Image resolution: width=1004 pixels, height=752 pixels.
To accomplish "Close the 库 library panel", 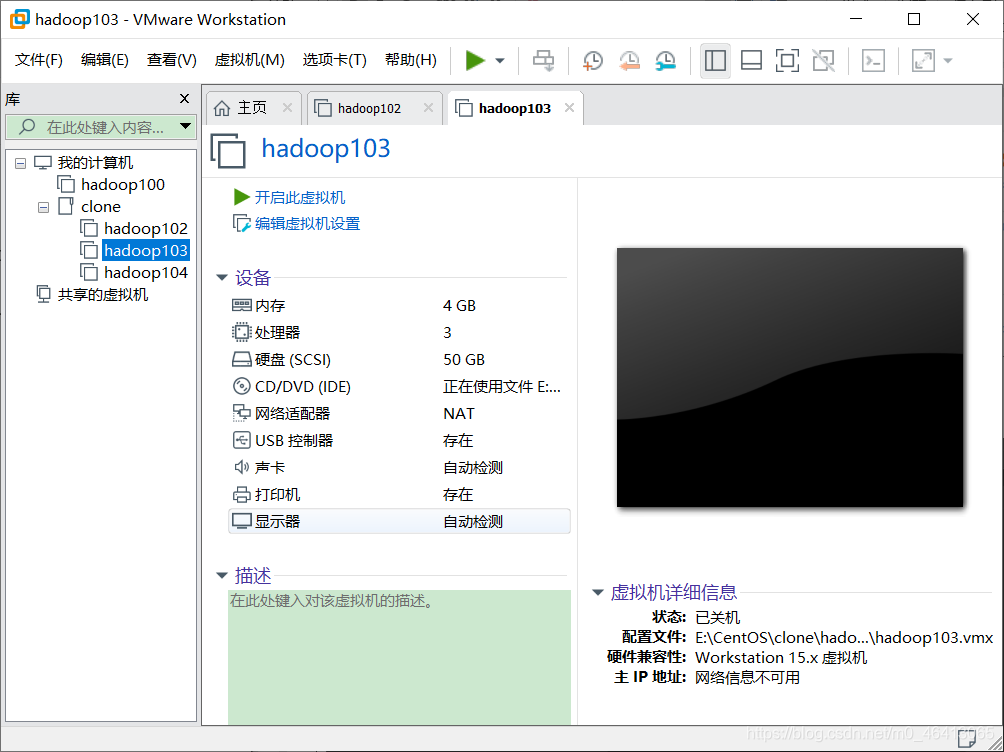I will coord(184,99).
